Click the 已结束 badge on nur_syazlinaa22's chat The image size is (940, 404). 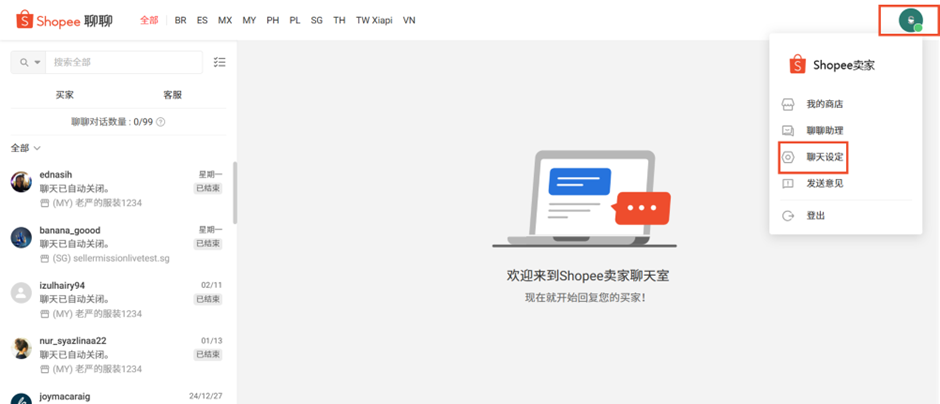(208, 354)
